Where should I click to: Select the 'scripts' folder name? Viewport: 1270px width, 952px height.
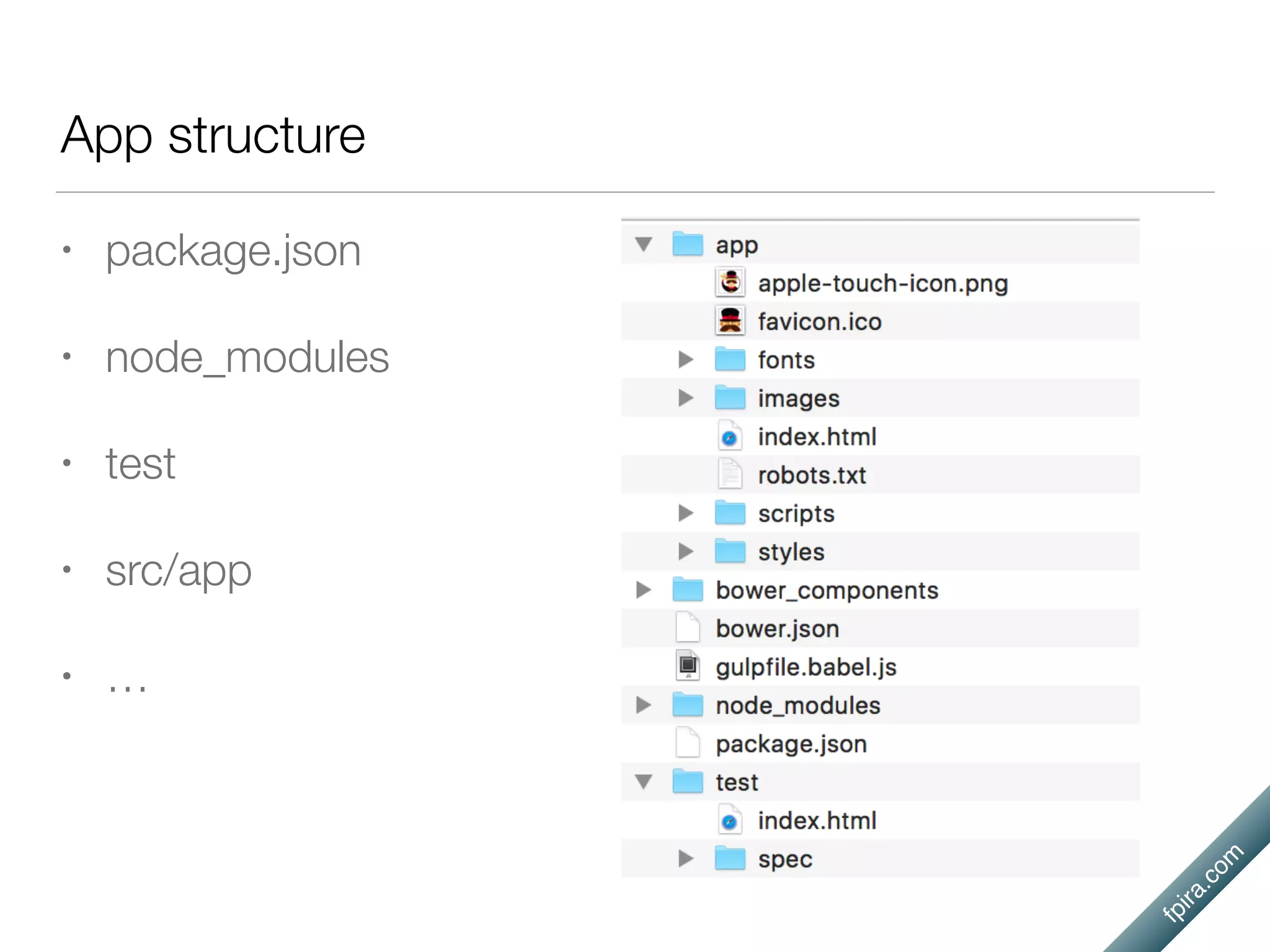pos(796,515)
